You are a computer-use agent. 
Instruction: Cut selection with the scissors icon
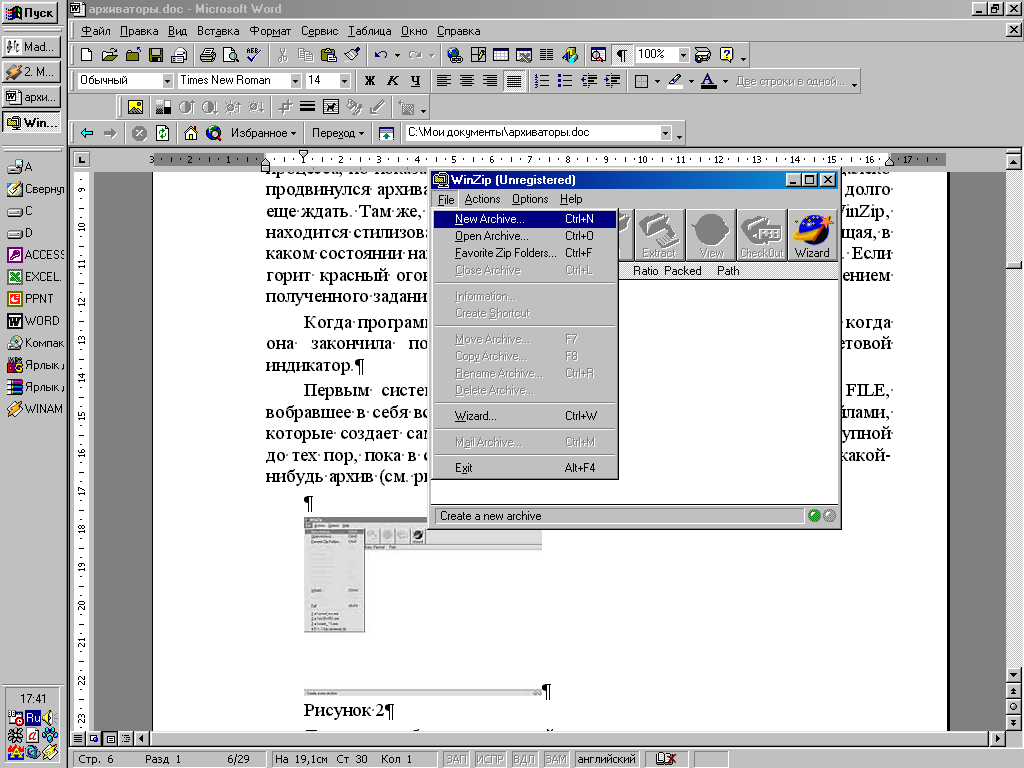pyautogui.click(x=283, y=55)
